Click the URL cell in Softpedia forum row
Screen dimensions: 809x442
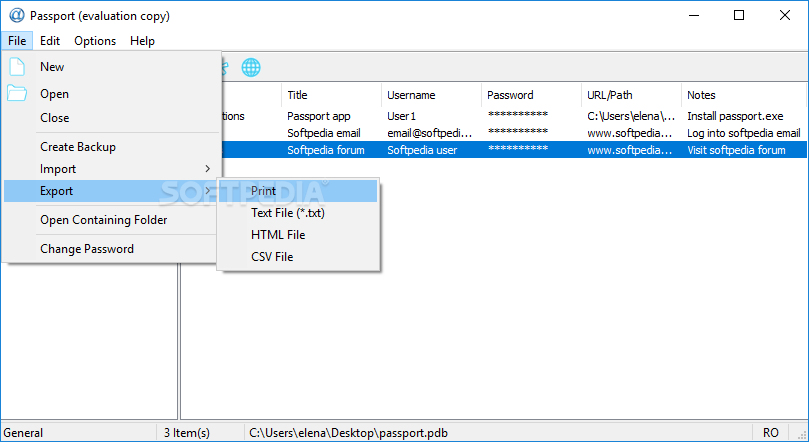click(630, 150)
